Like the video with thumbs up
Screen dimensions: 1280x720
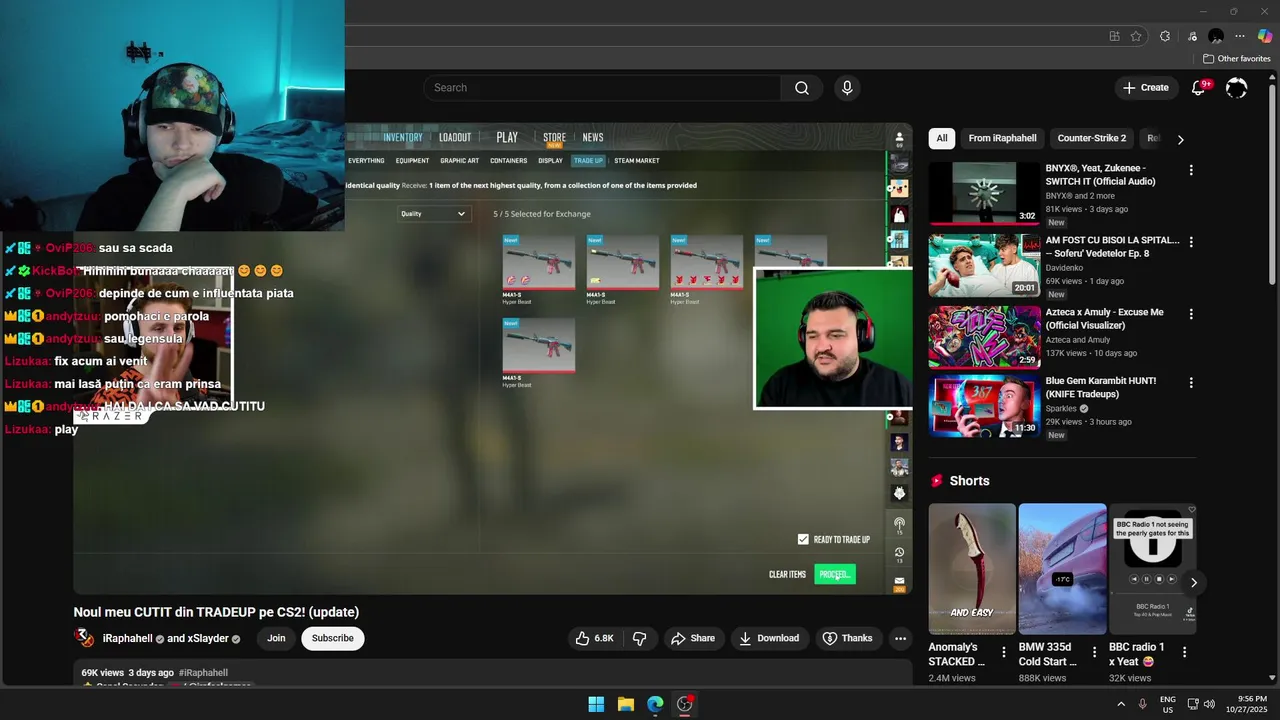click(593, 638)
